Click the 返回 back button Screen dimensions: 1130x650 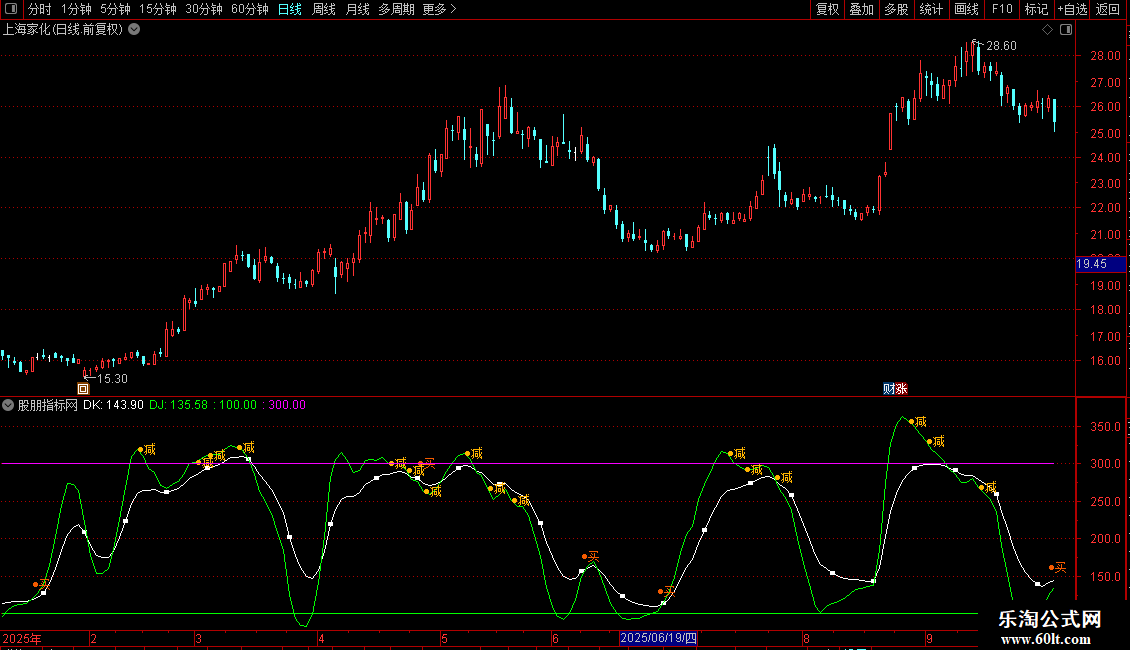[1108, 9]
